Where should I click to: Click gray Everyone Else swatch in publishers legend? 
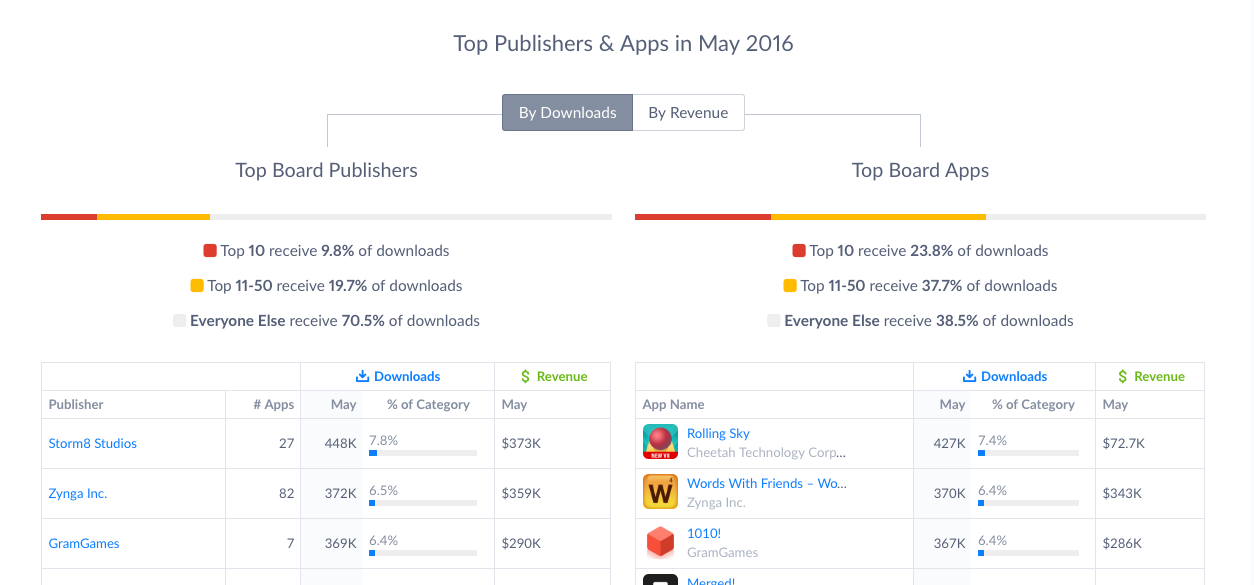[179, 321]
